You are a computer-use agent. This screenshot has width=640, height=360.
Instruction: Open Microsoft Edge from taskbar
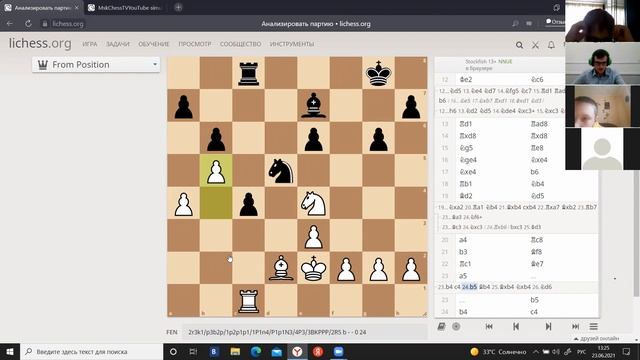(256, 351)
